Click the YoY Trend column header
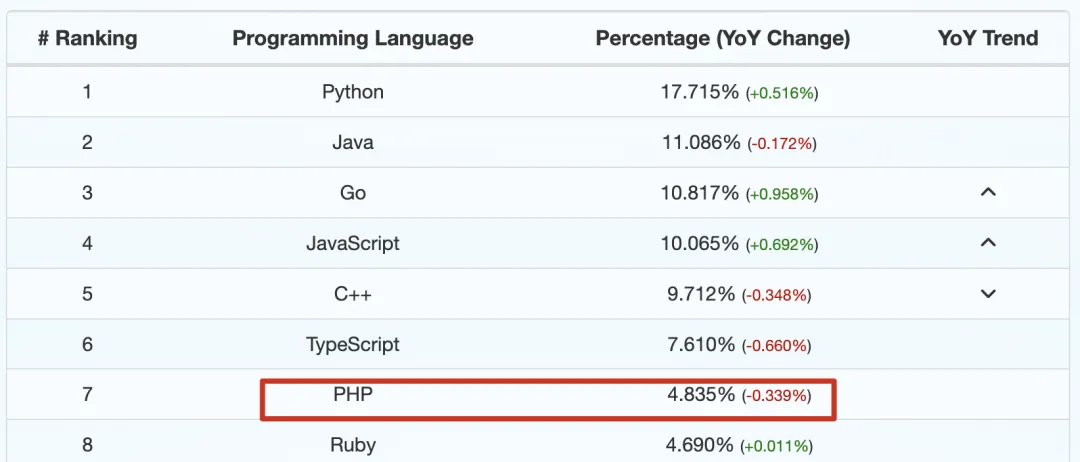The width and height of the screenshot is (1080, 462). coord(988,39)
